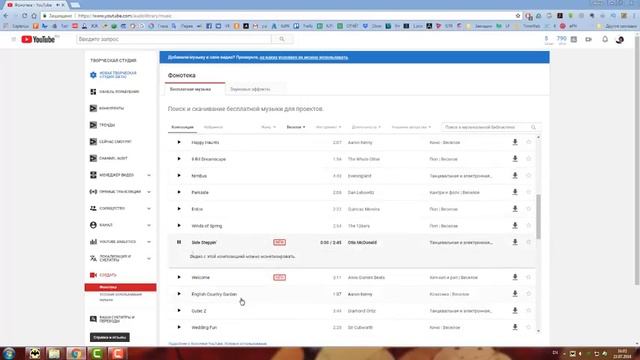Play the Wedding Fun track

click(x=179, y=327)
